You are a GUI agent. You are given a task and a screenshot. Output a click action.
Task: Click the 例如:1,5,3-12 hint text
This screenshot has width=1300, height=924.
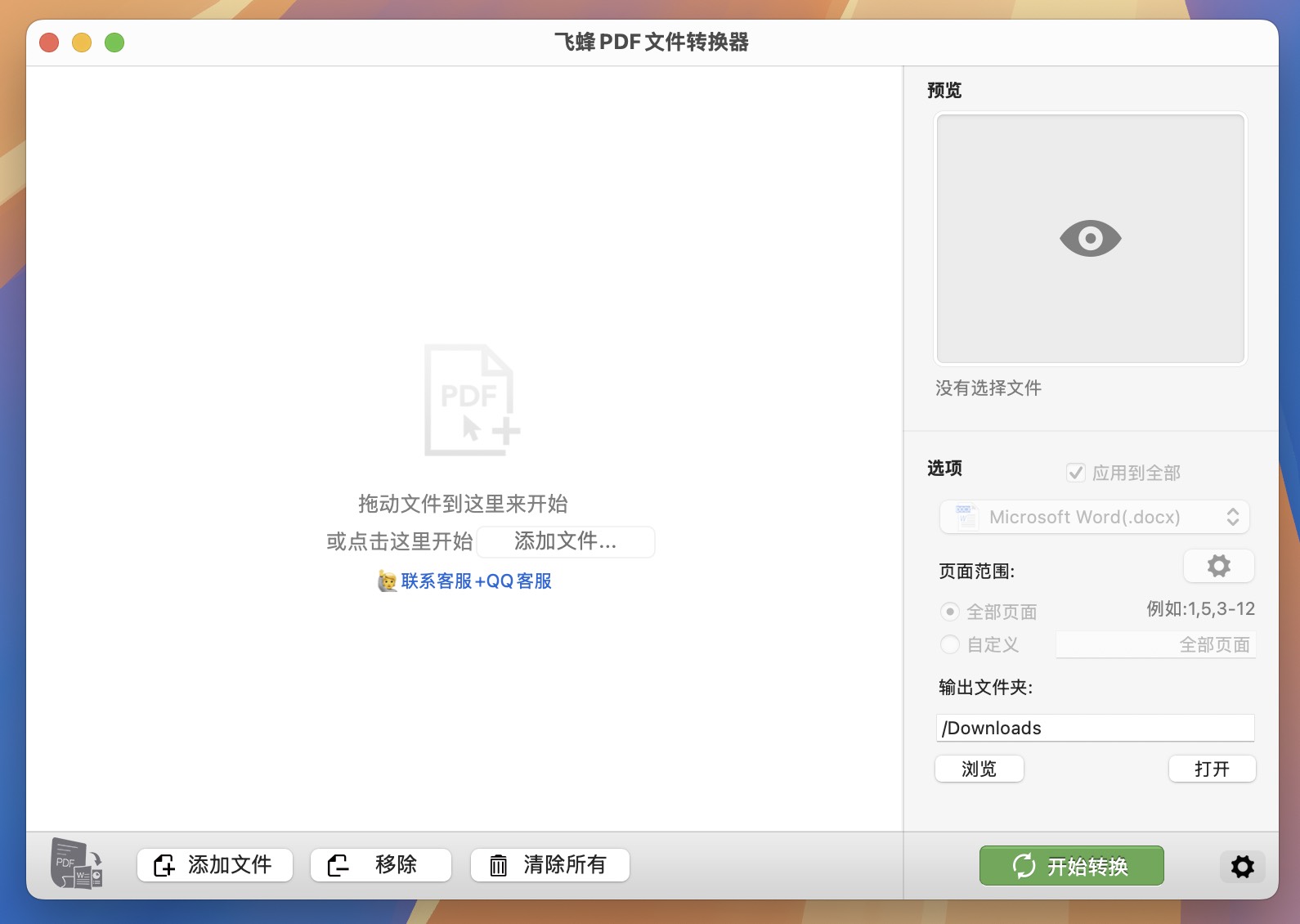click(1200, 609)
